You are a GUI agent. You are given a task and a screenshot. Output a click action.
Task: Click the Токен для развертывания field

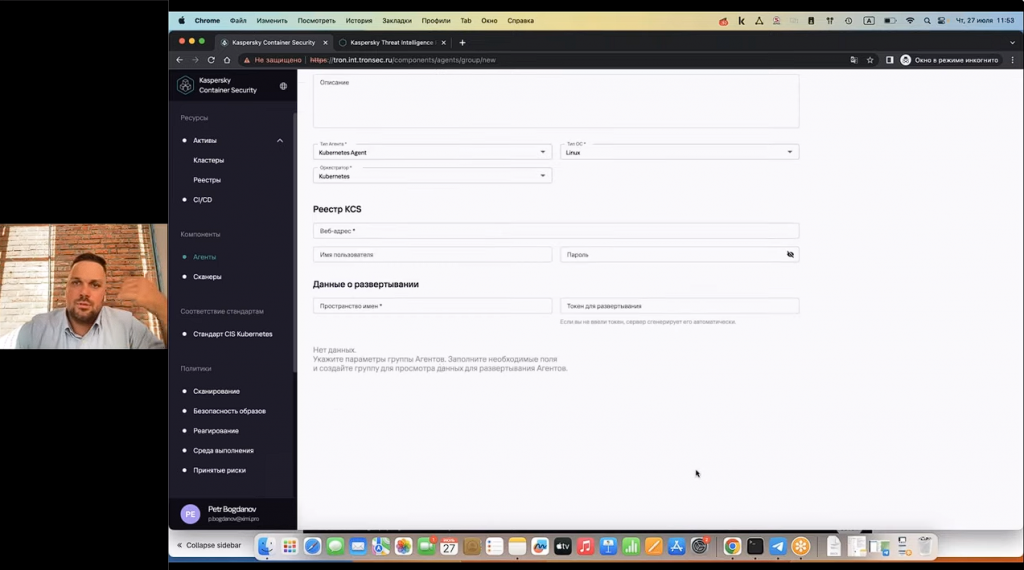[x=679, y=306]
